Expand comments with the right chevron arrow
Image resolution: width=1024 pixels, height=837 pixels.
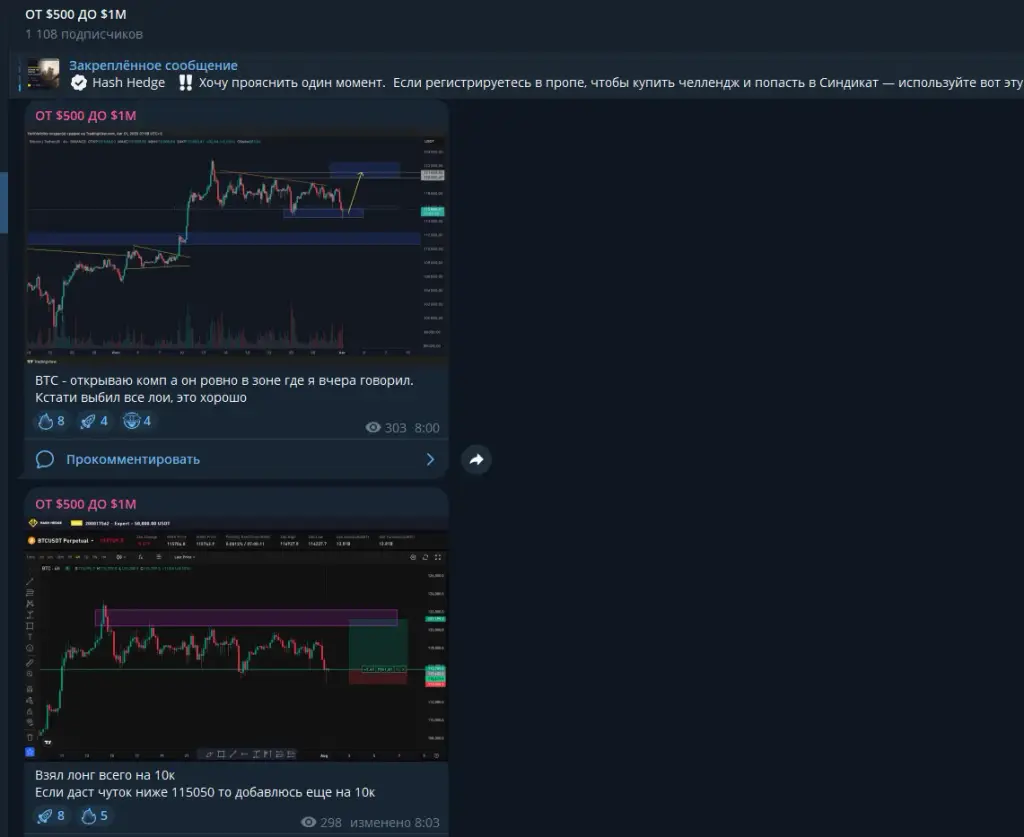click(x=430, y=460)
